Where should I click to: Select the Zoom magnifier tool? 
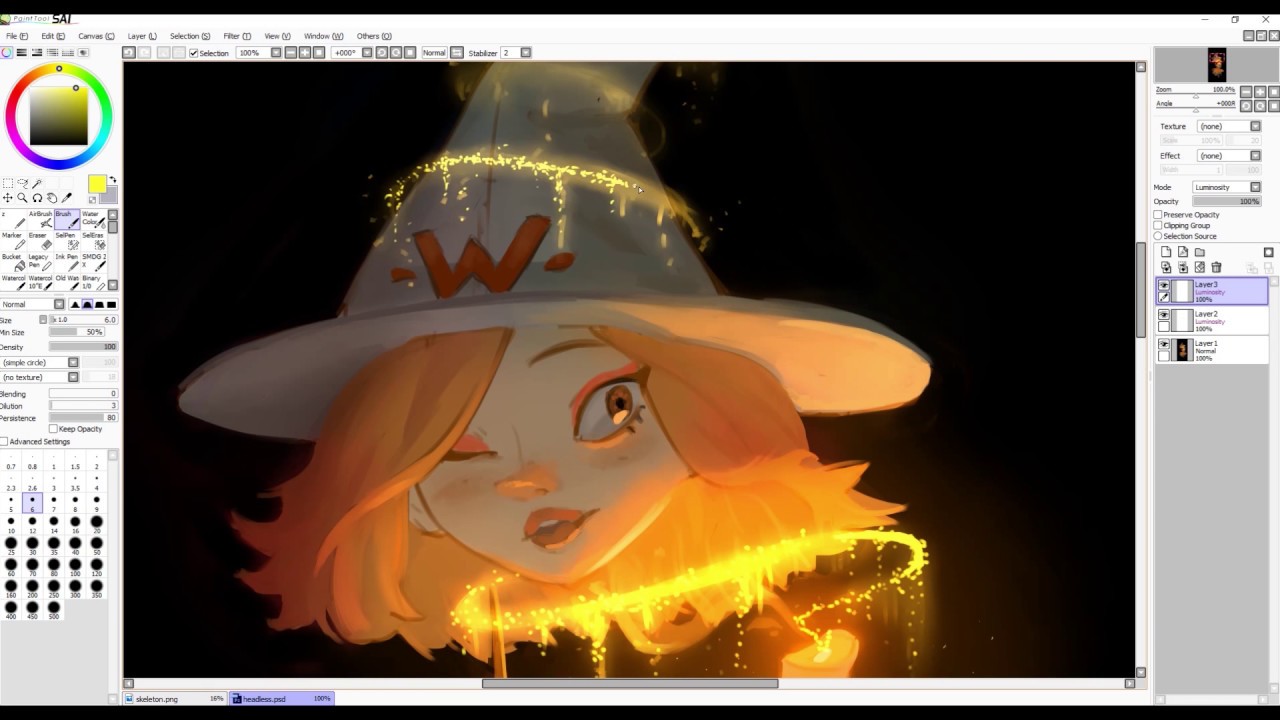click(x=22, y=198)
